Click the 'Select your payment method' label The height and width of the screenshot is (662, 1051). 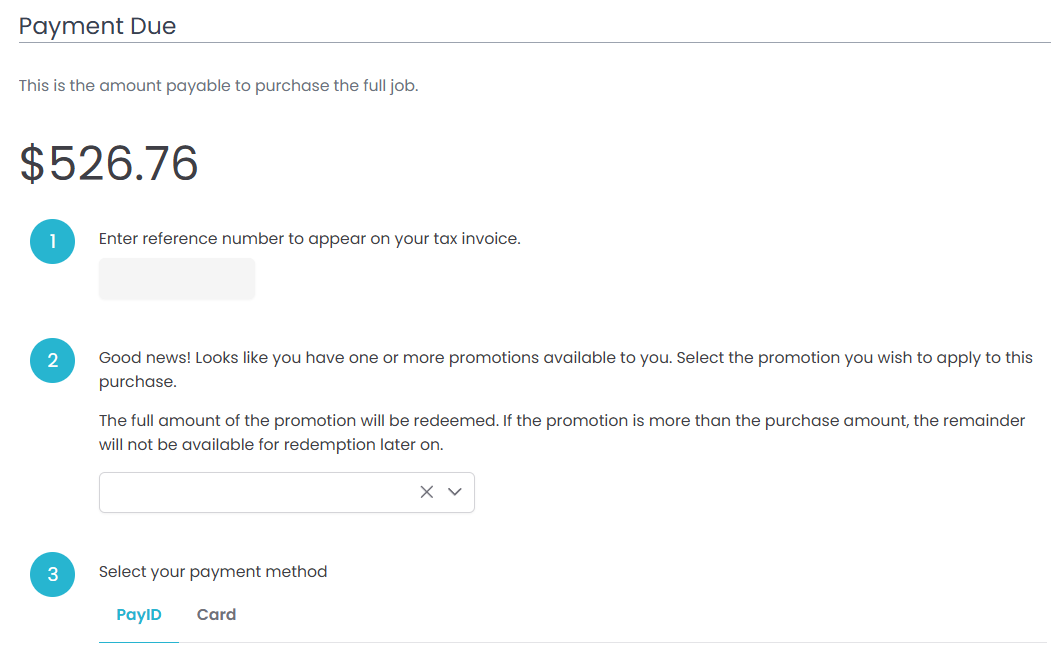click(213, 572)
